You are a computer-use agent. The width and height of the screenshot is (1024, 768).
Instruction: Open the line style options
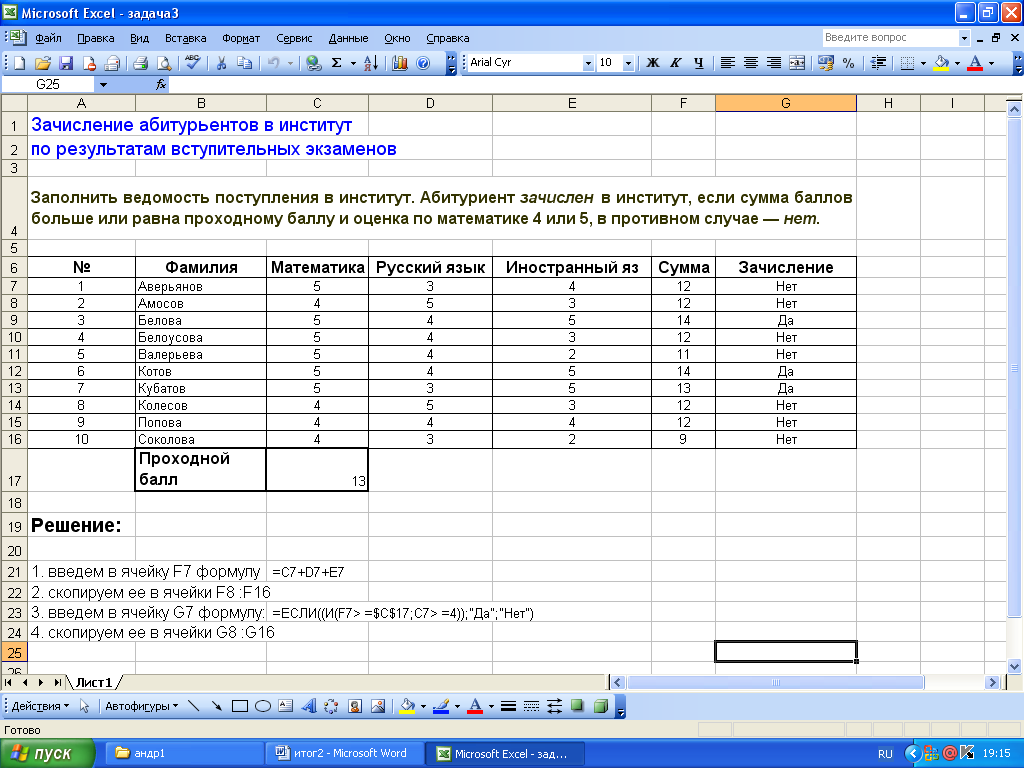pos(508,706)
